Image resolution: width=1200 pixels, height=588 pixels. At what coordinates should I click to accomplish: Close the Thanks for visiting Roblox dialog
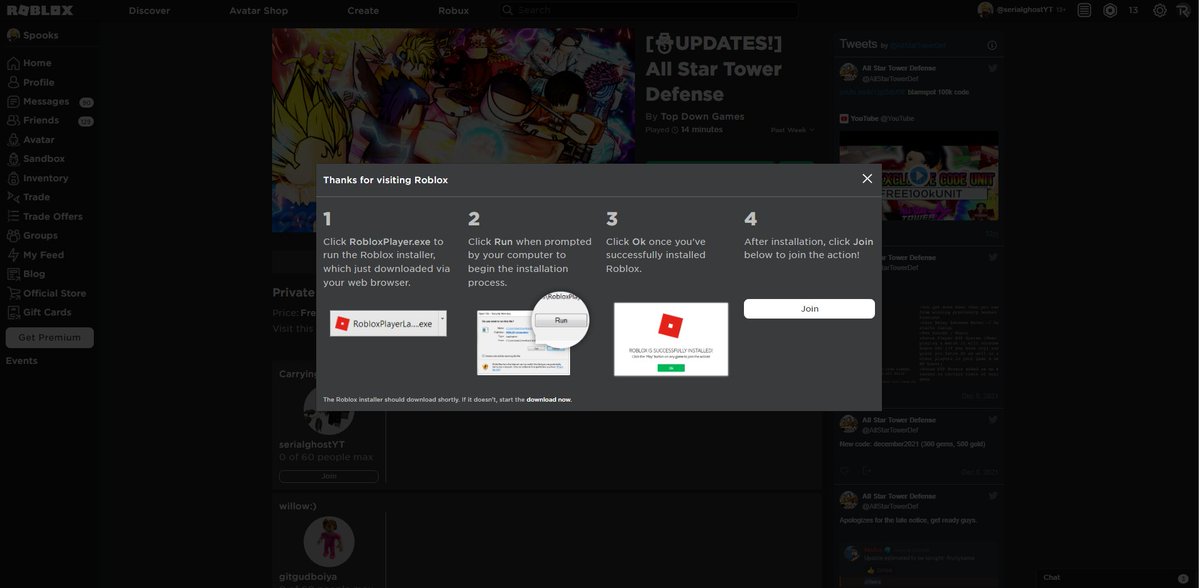click(x=867, y=179)
